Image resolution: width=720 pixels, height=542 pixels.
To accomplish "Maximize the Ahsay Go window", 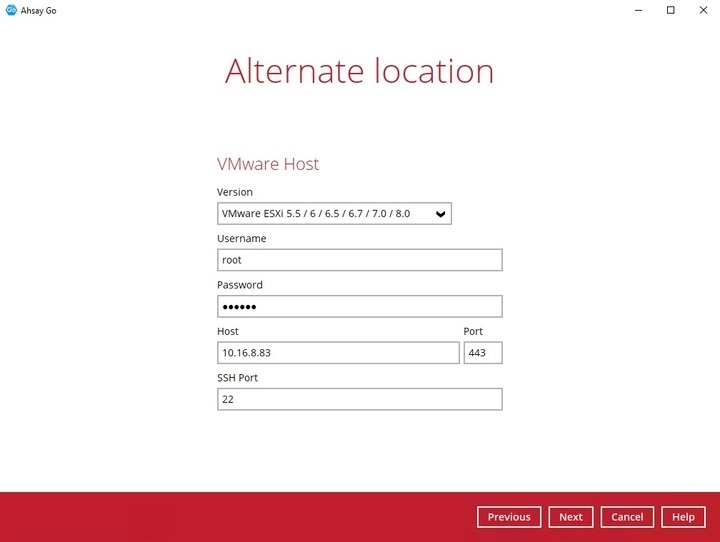I will pyautogui.click(x=671, y=10).
